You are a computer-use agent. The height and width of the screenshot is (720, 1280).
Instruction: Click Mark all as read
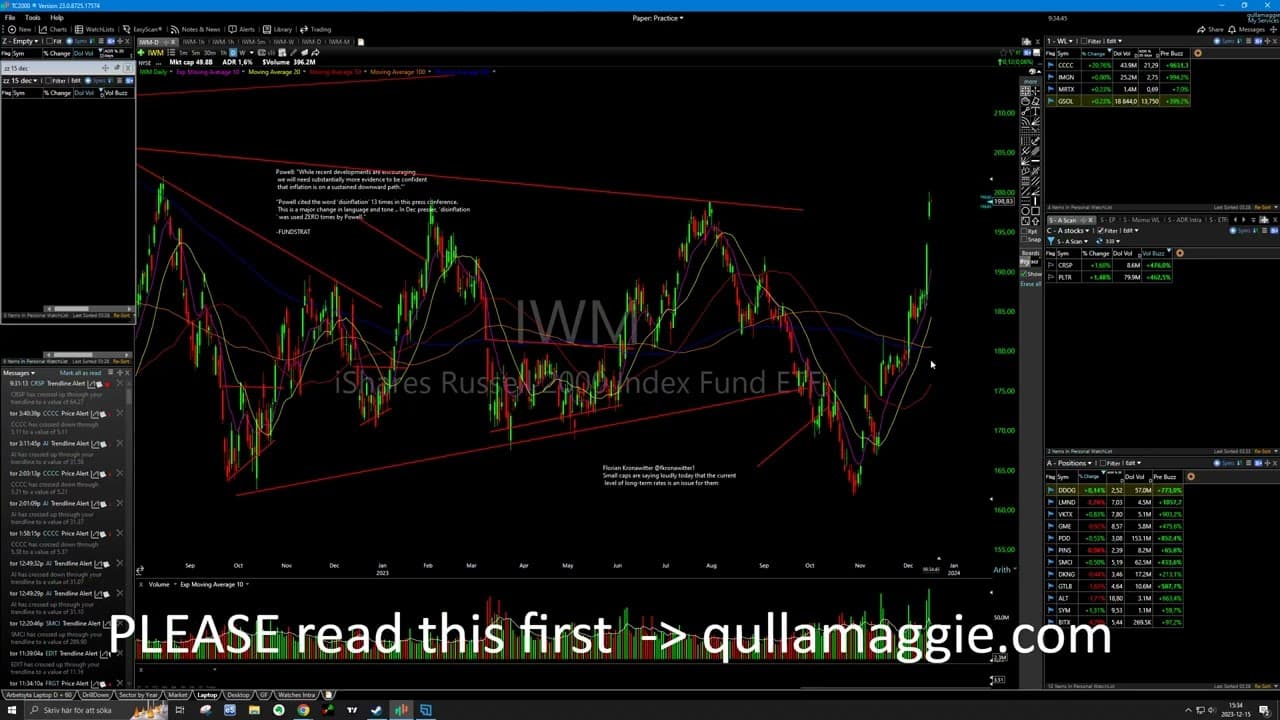pos(80,373)
